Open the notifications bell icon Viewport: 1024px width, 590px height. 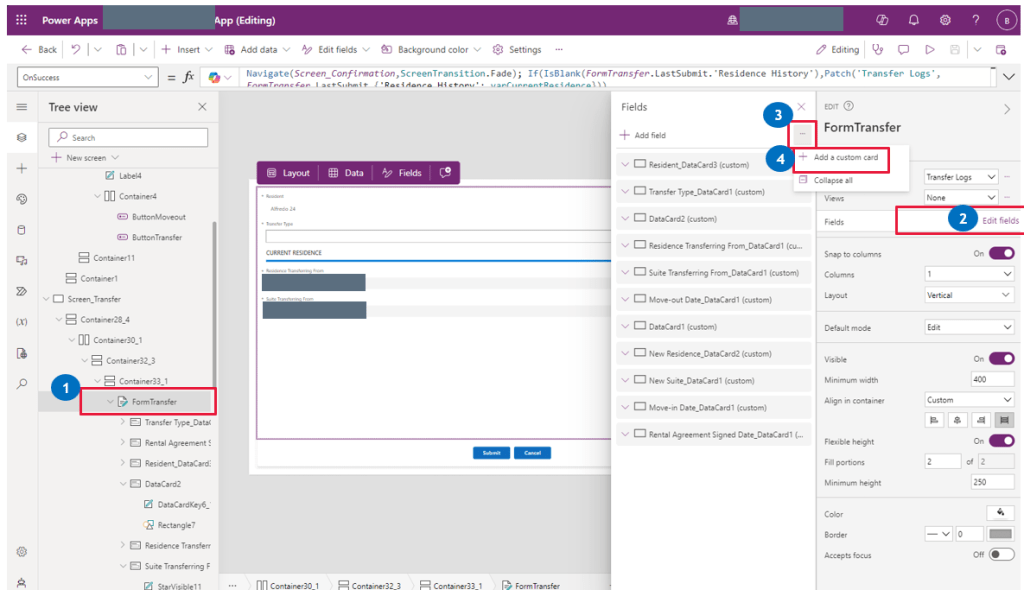[913, 20]
